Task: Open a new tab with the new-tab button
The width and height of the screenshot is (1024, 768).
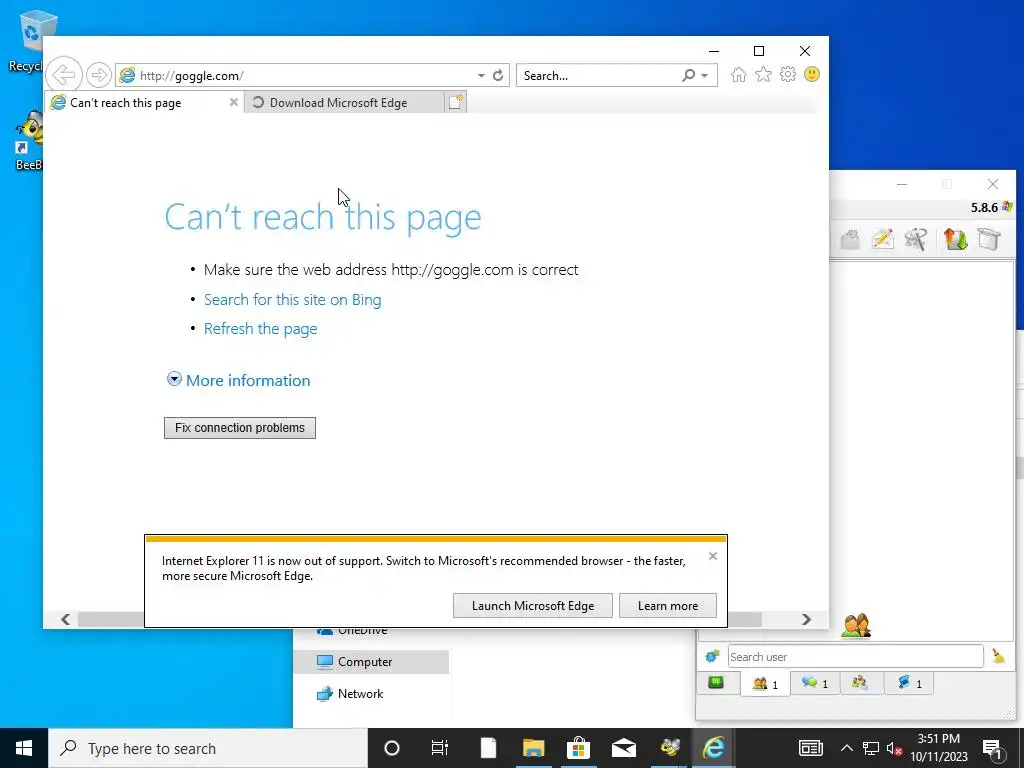Action: [x=456, y=102]
